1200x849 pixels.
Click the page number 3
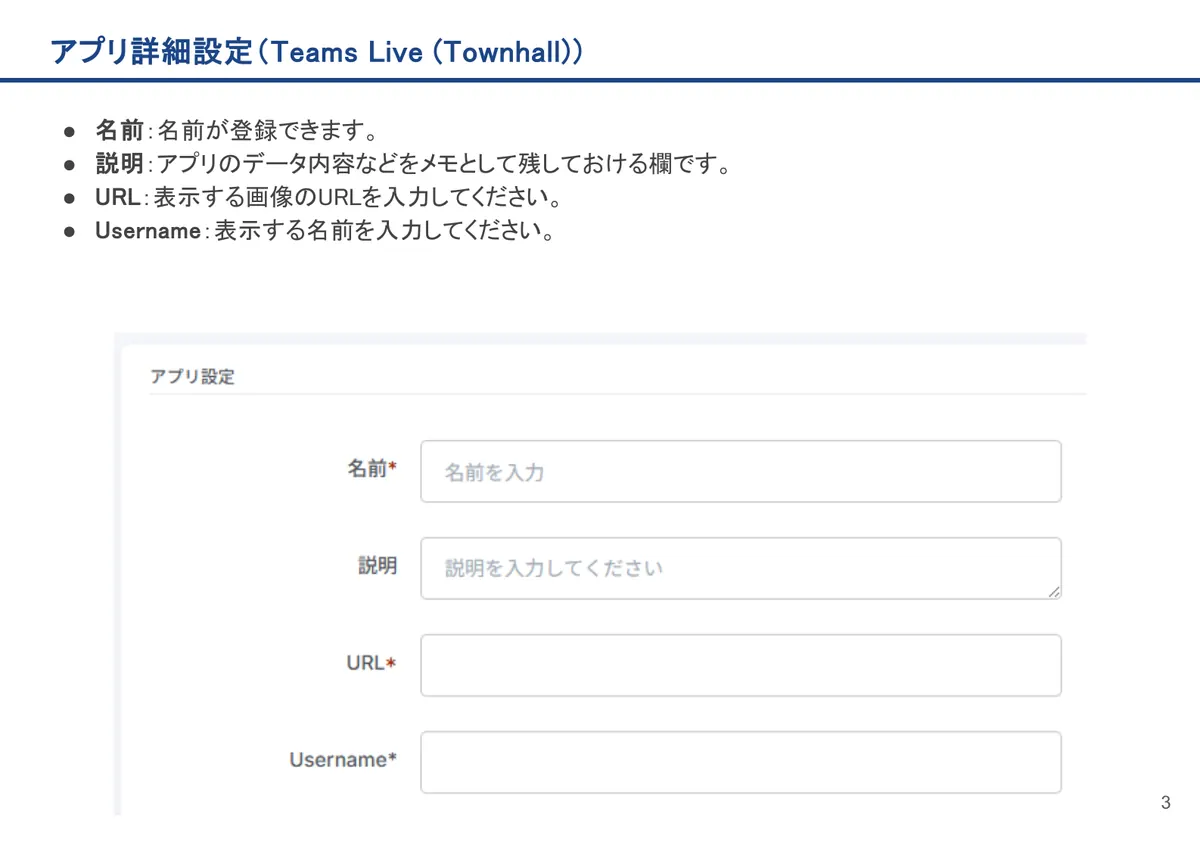(1165, 803)
